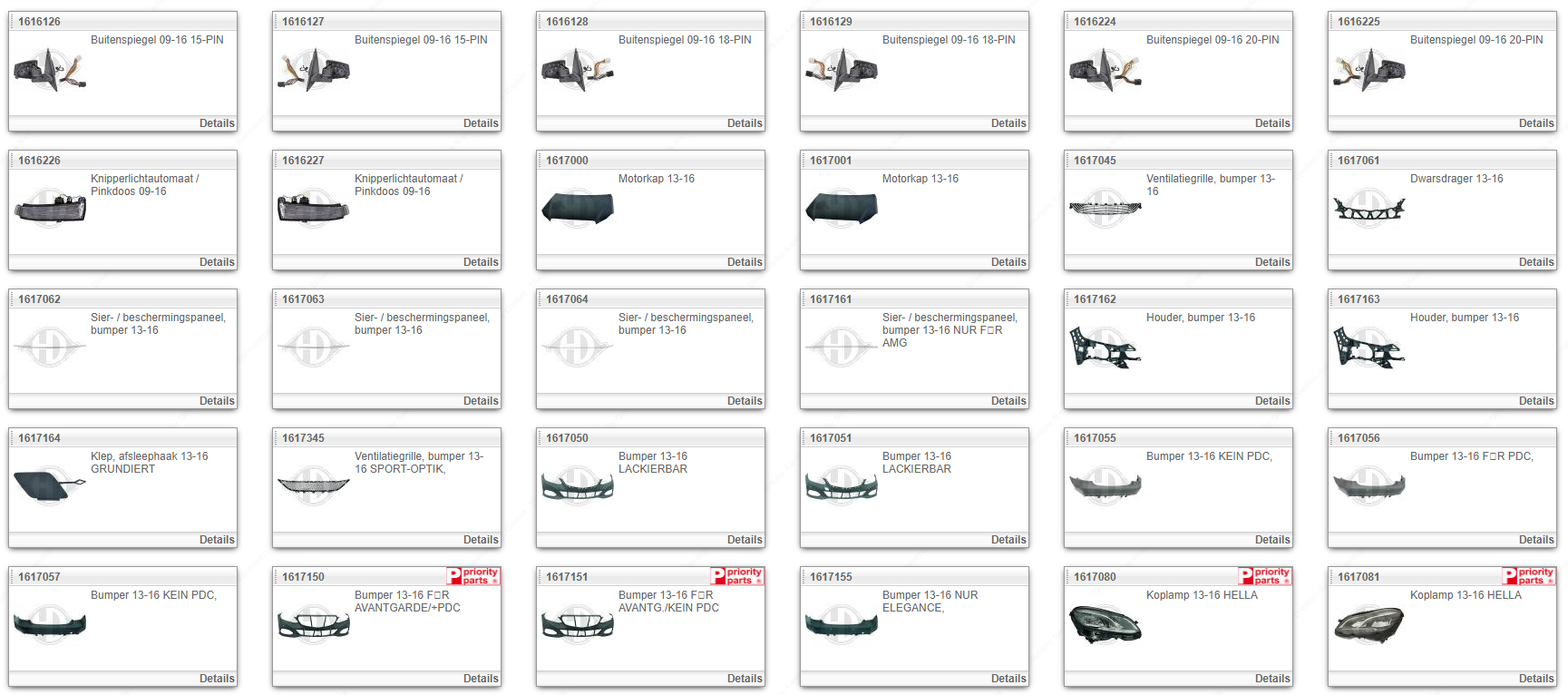Click priority parts badge on item 1617150
Screen dimensions: 1568x695
tap(473, 576)
